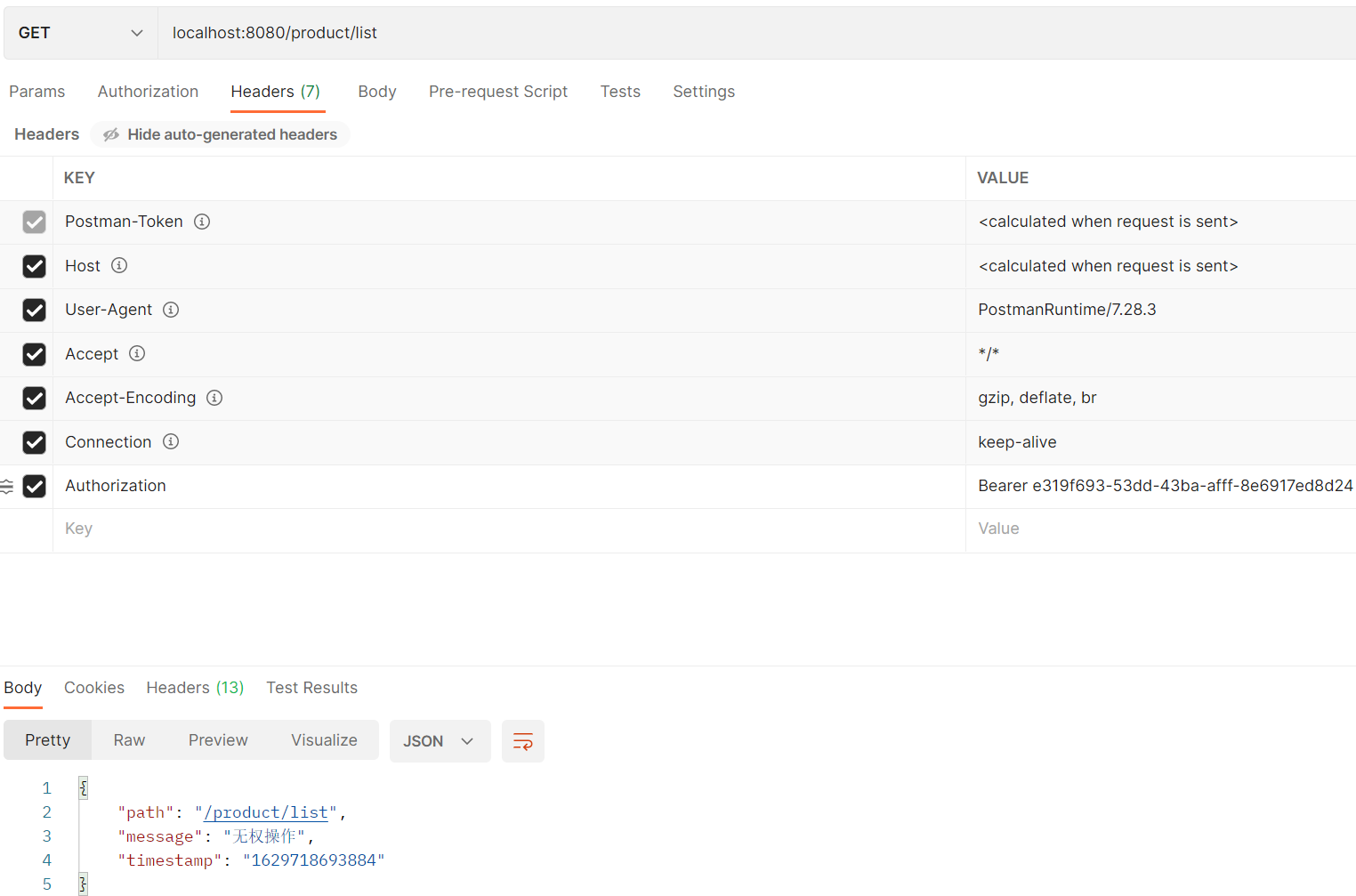Collapse JSON object at line 1
Image resolution: width=1356 pixels, height=896 pixels.
coord(83,787)
